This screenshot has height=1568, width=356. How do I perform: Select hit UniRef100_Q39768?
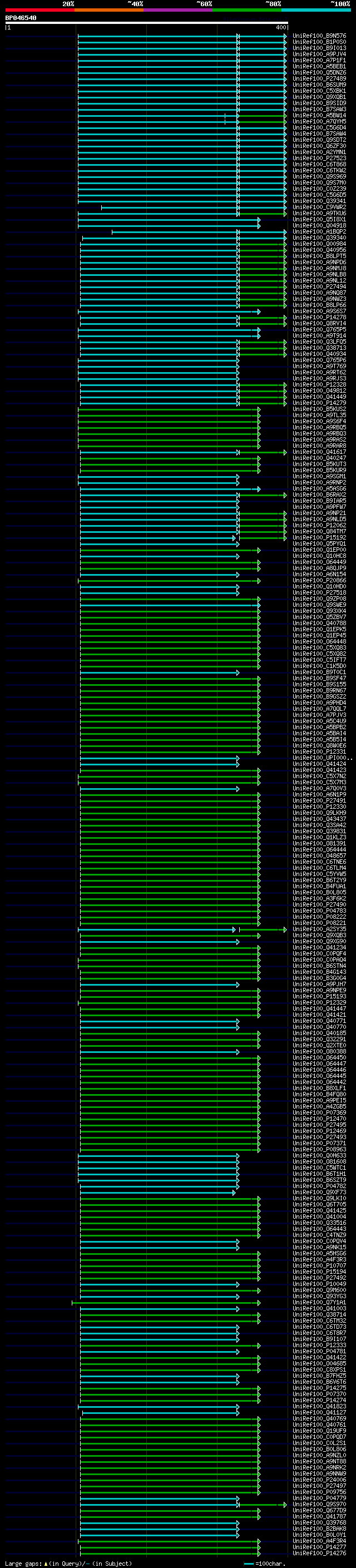319,1522
